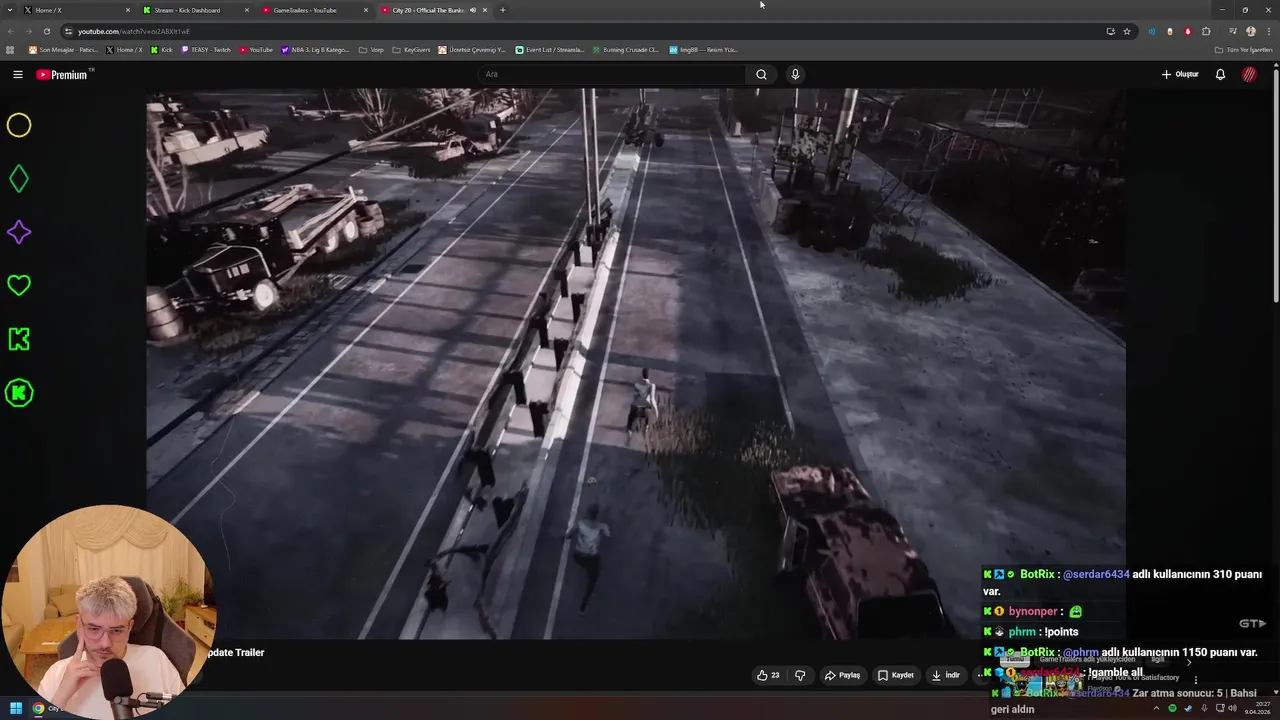Click the Oluştur create button
This screenshot has height=720, width=1280.
tap(1180, 74)
